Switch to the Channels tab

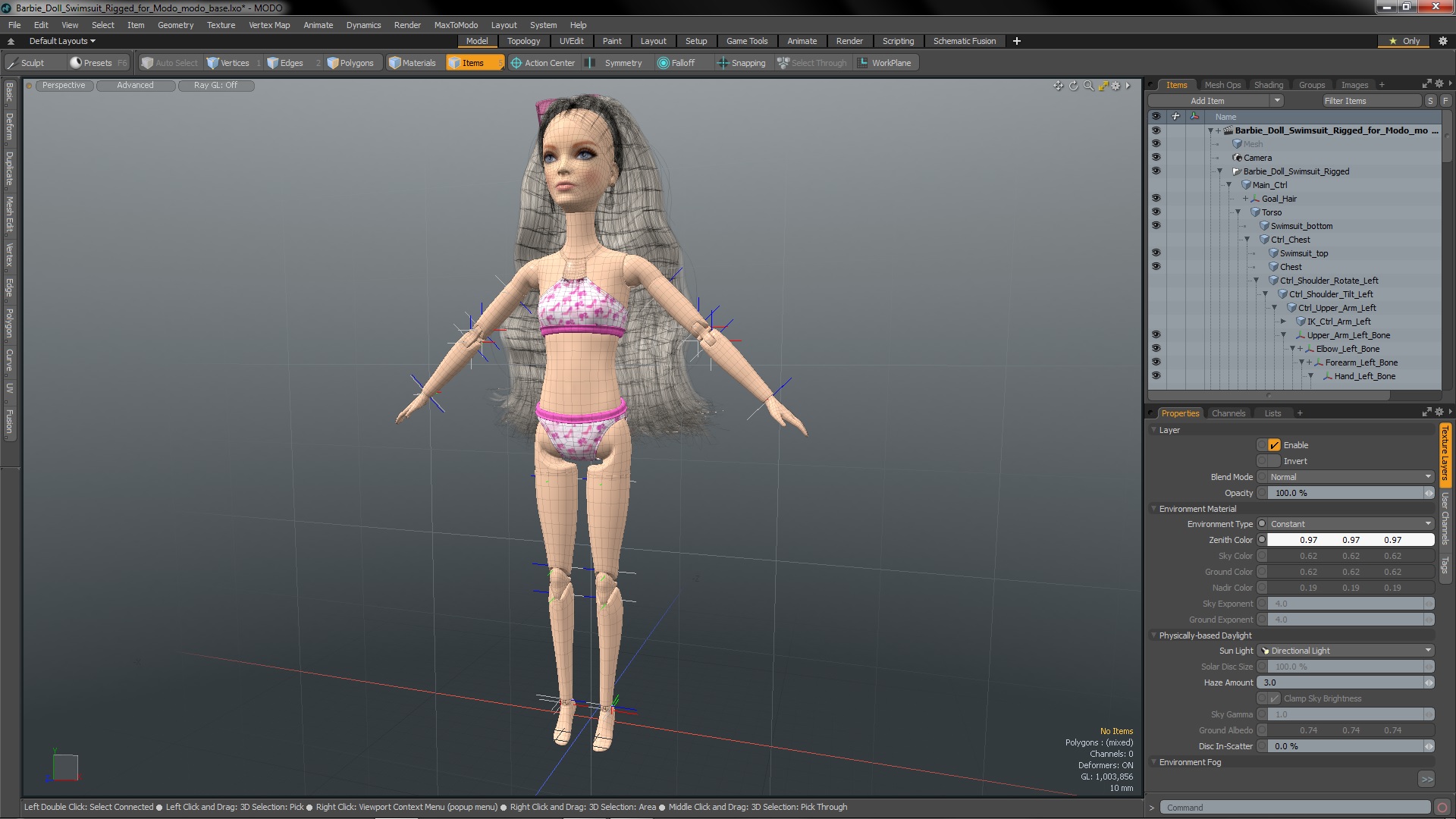coord(1228,413)
